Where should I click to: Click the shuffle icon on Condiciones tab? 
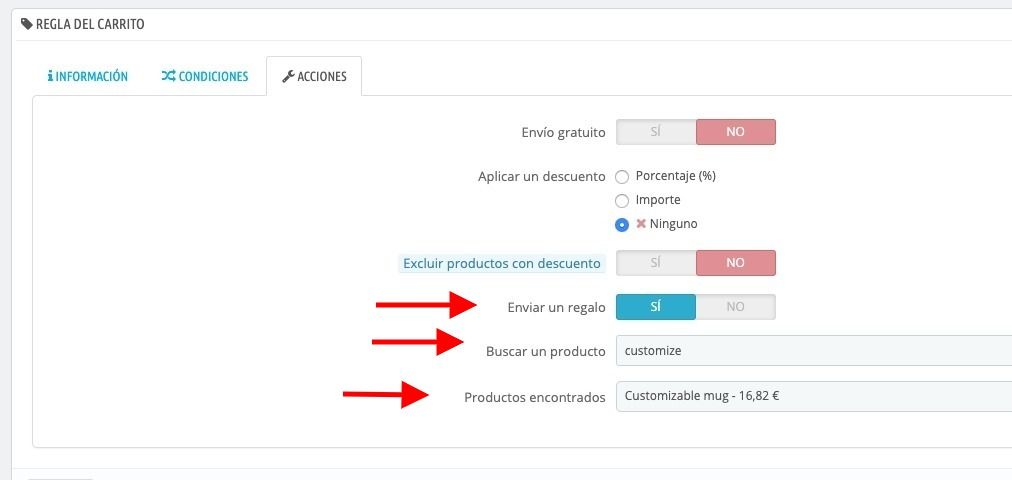click(x=168, y=76)
